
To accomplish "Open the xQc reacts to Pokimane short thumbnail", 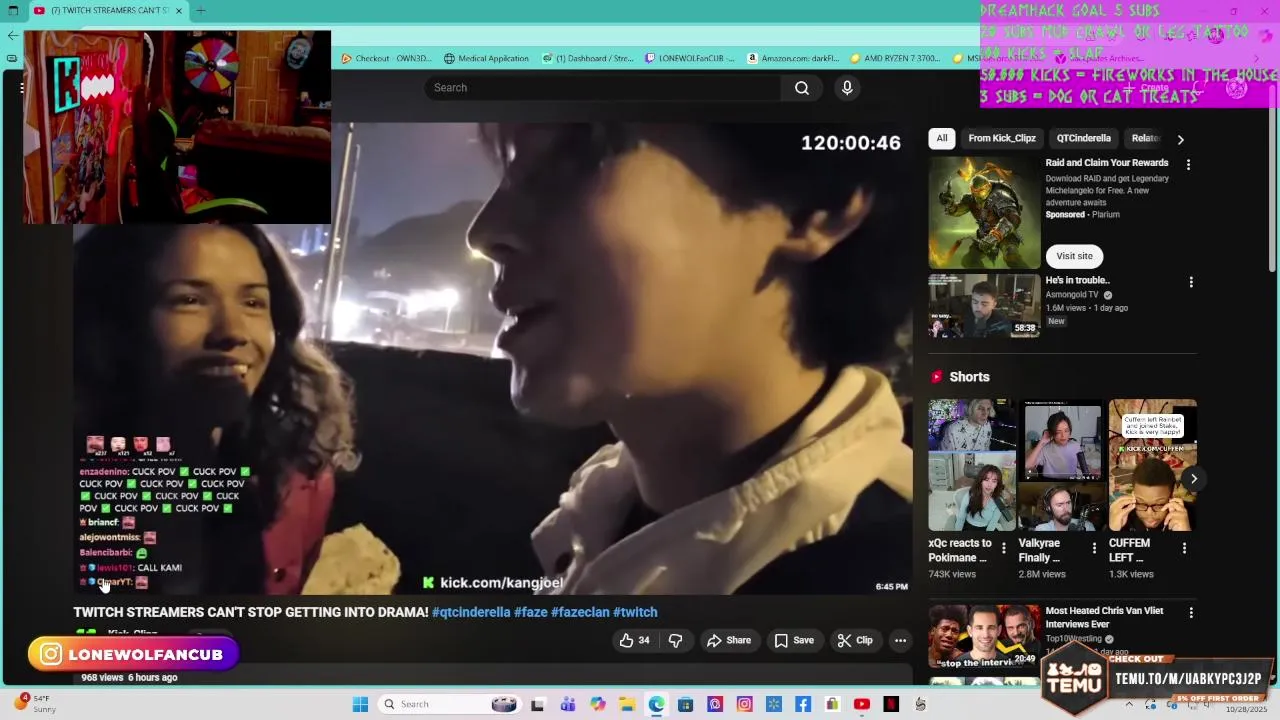I will click(971, 465).
